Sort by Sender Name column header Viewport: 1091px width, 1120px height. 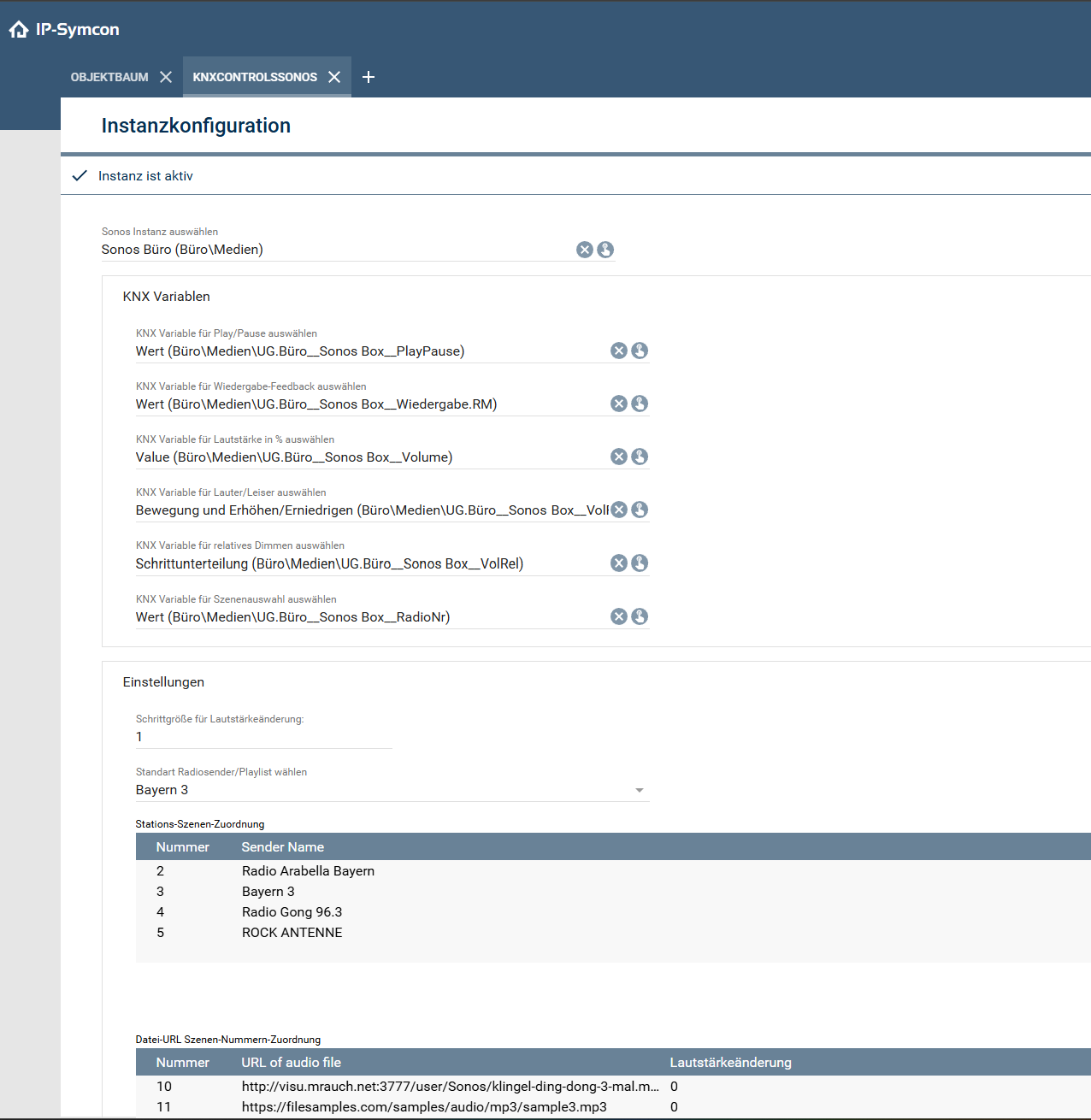click(282, 847)
